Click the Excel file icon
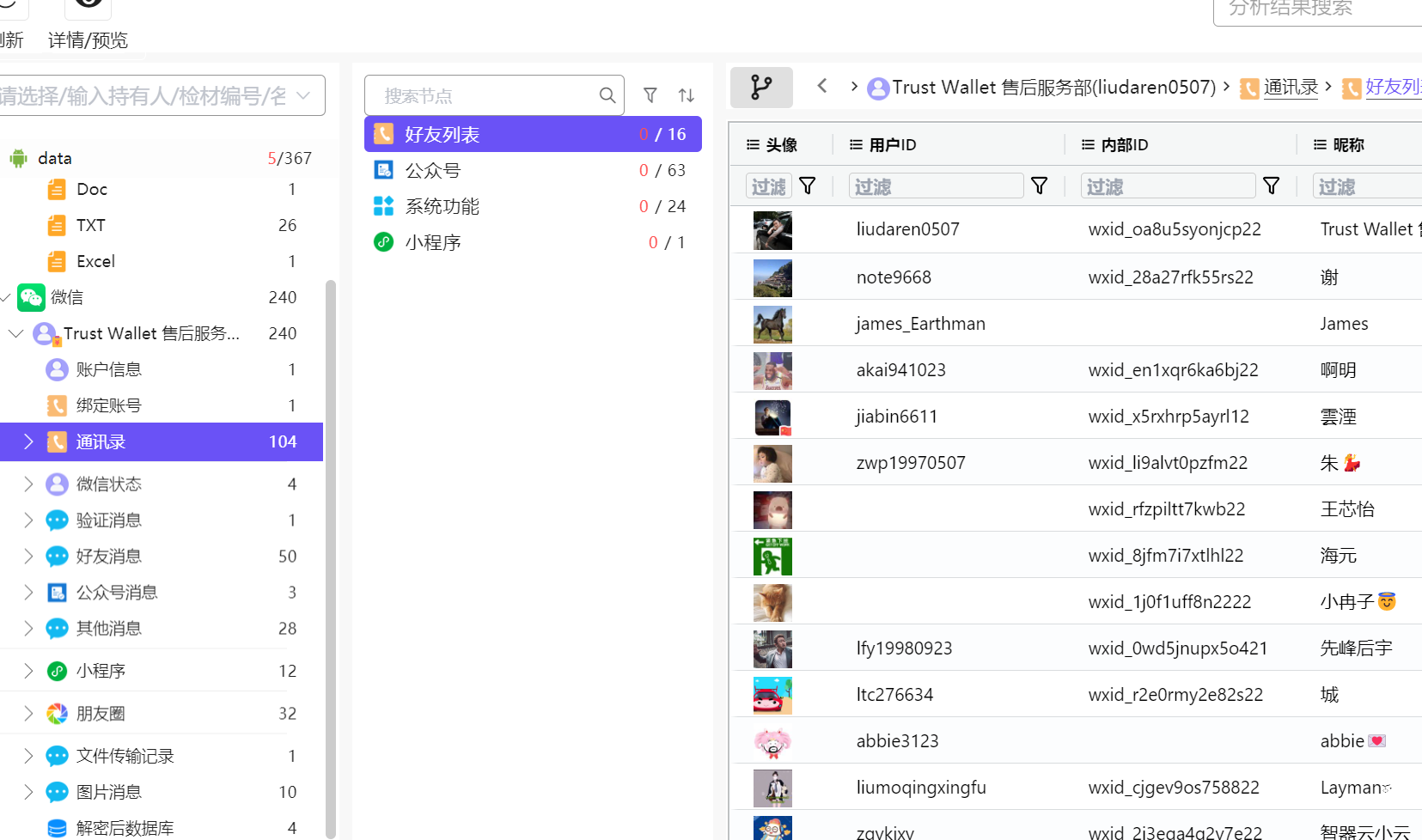 click(x=57, y=261)
